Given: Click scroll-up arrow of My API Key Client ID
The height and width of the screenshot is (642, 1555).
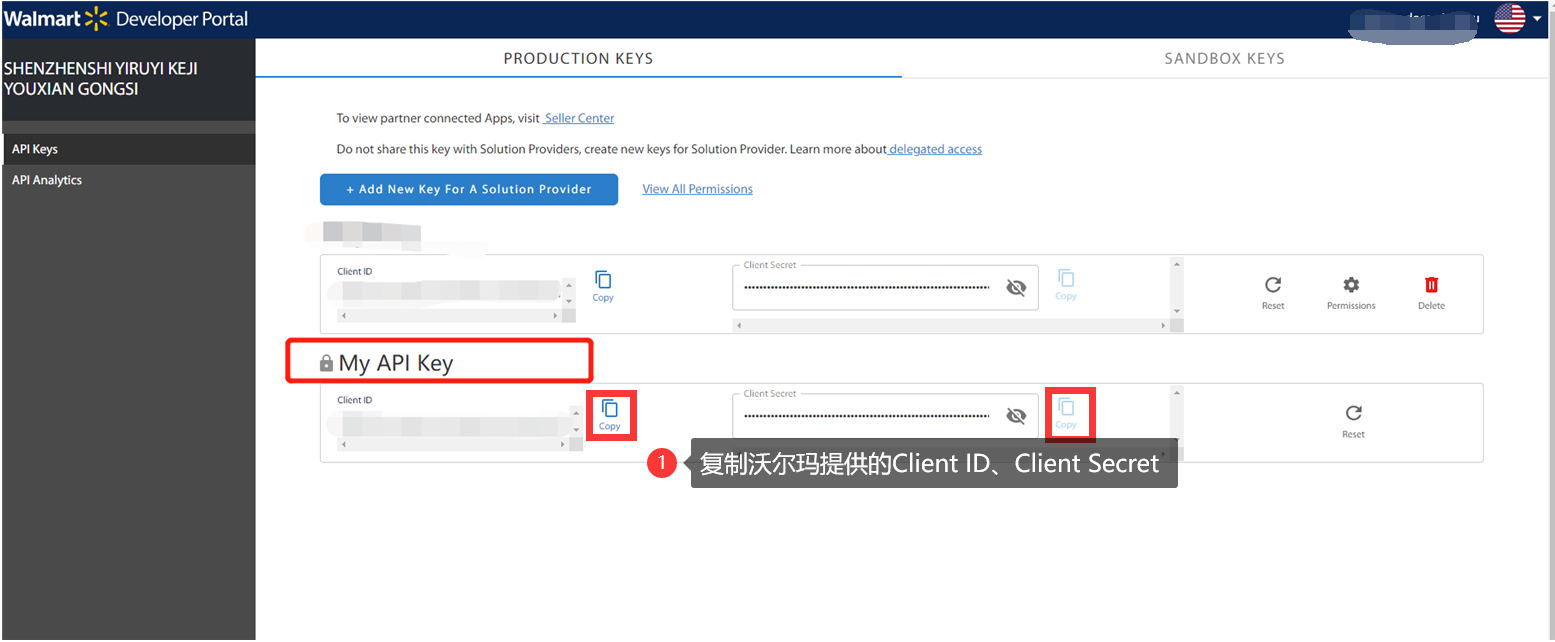Looking at the screenshot, I should (x=577, y=412).
